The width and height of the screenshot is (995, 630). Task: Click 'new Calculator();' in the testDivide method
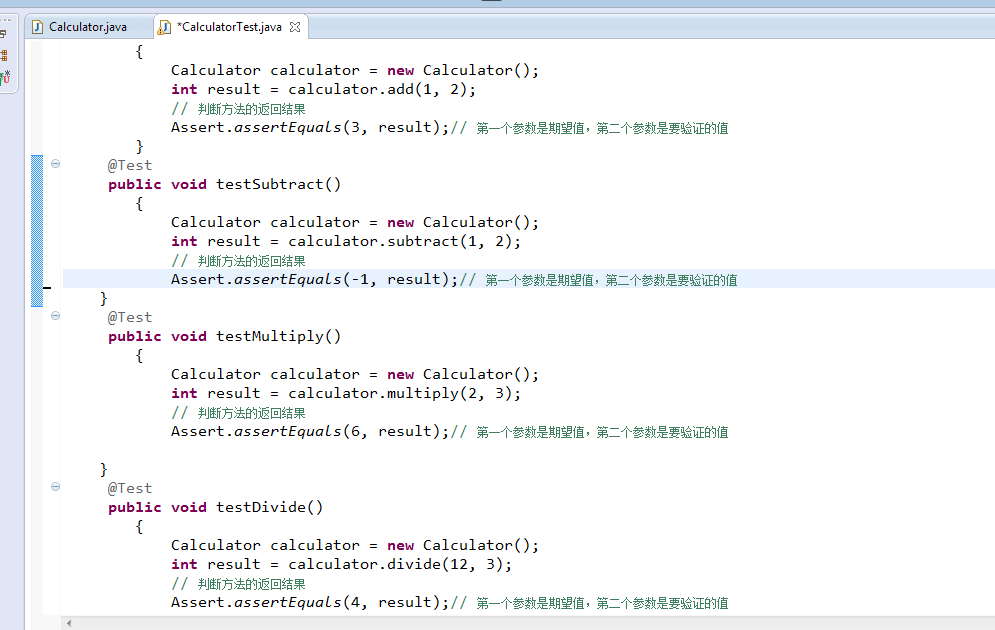463,546
